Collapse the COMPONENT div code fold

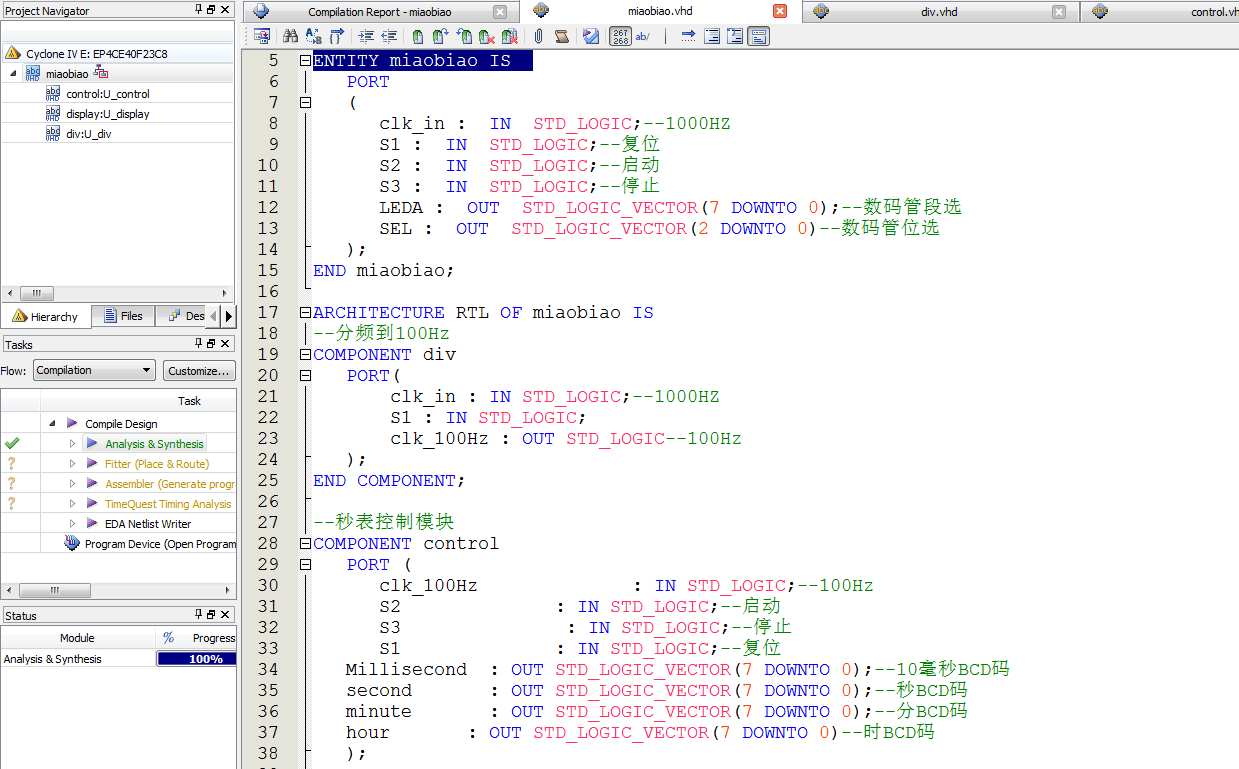click(x=306, y=355)
